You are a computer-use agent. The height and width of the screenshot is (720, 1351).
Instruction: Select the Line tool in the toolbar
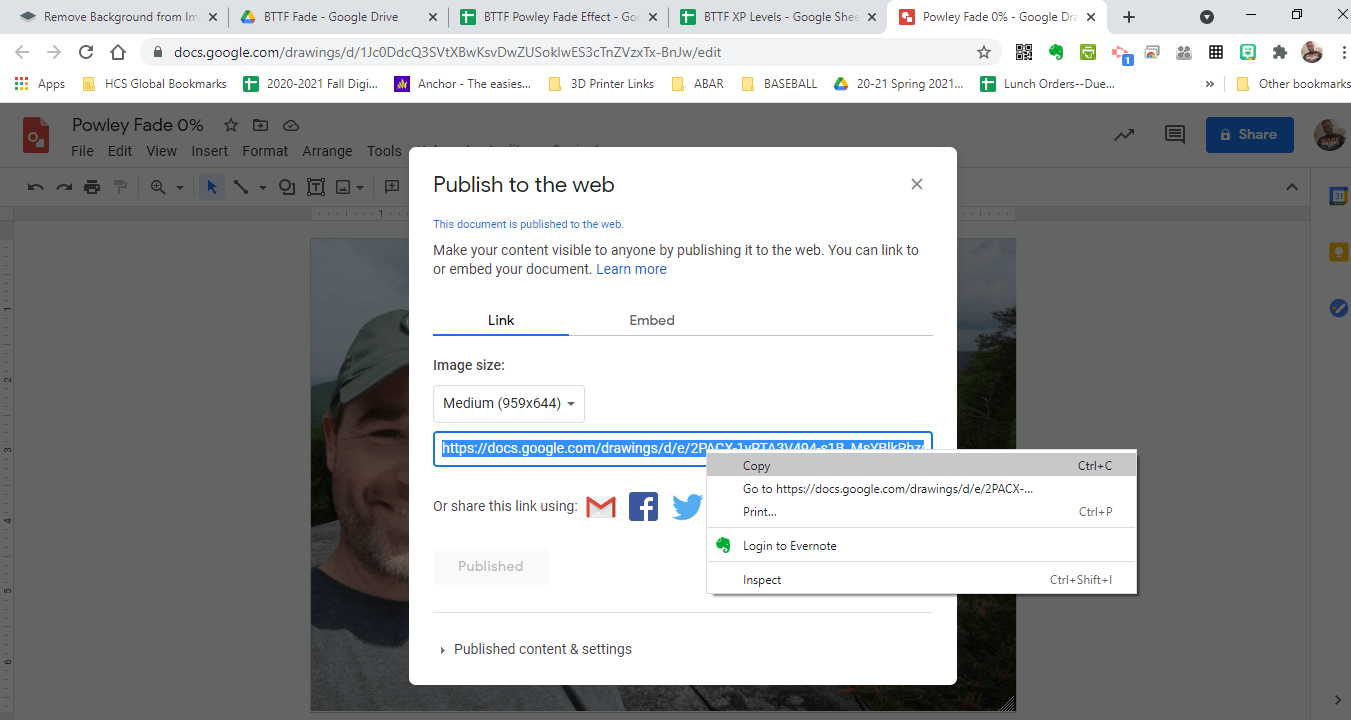239,186
